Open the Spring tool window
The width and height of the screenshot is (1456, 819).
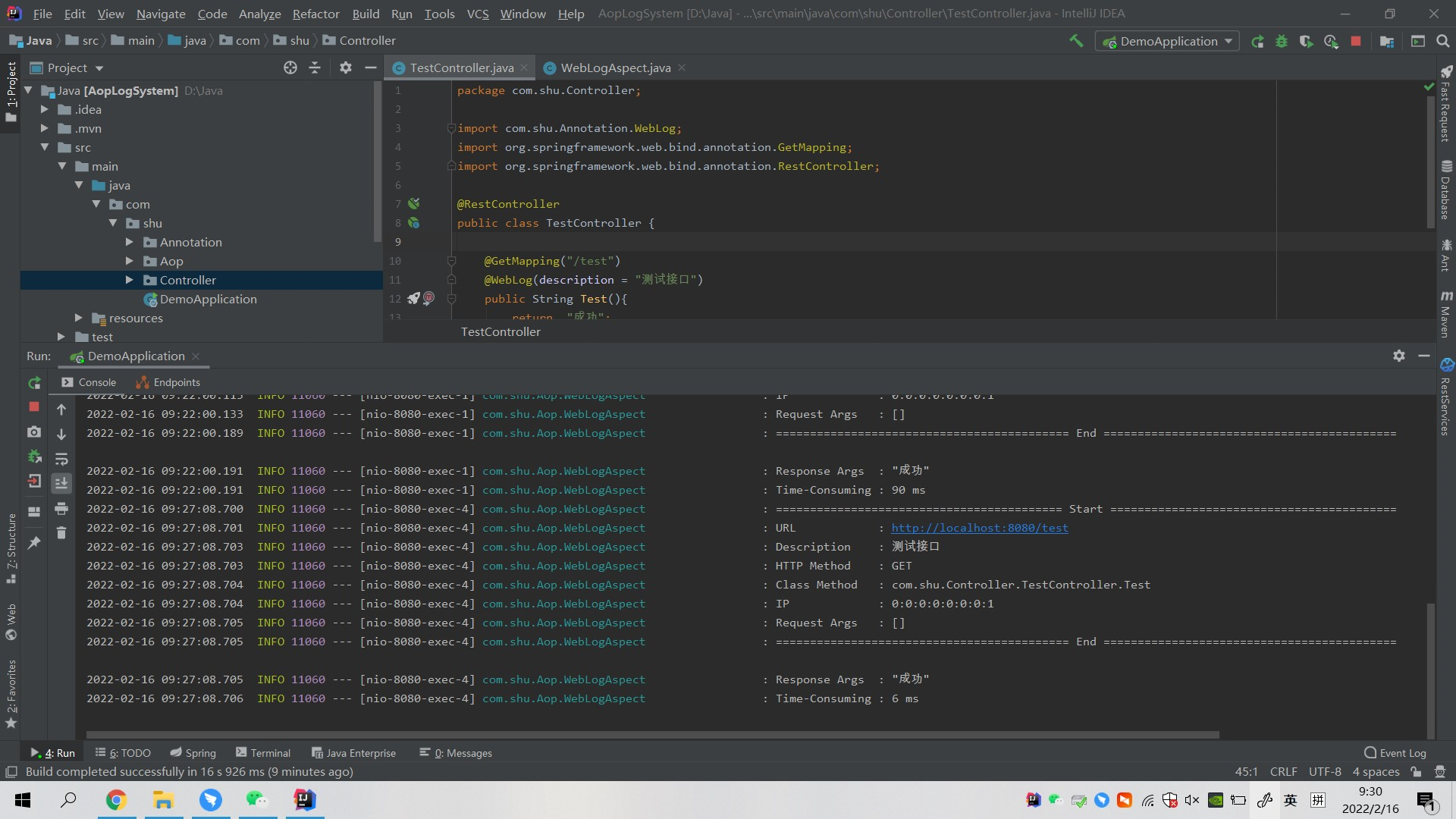tap(193, 753)
